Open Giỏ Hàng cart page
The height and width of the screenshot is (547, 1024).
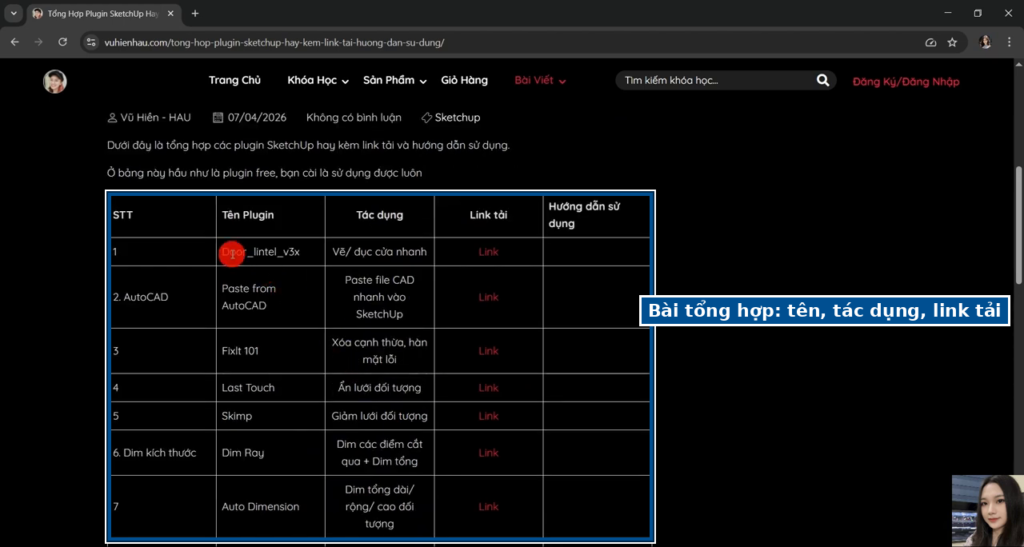[464, 80]
